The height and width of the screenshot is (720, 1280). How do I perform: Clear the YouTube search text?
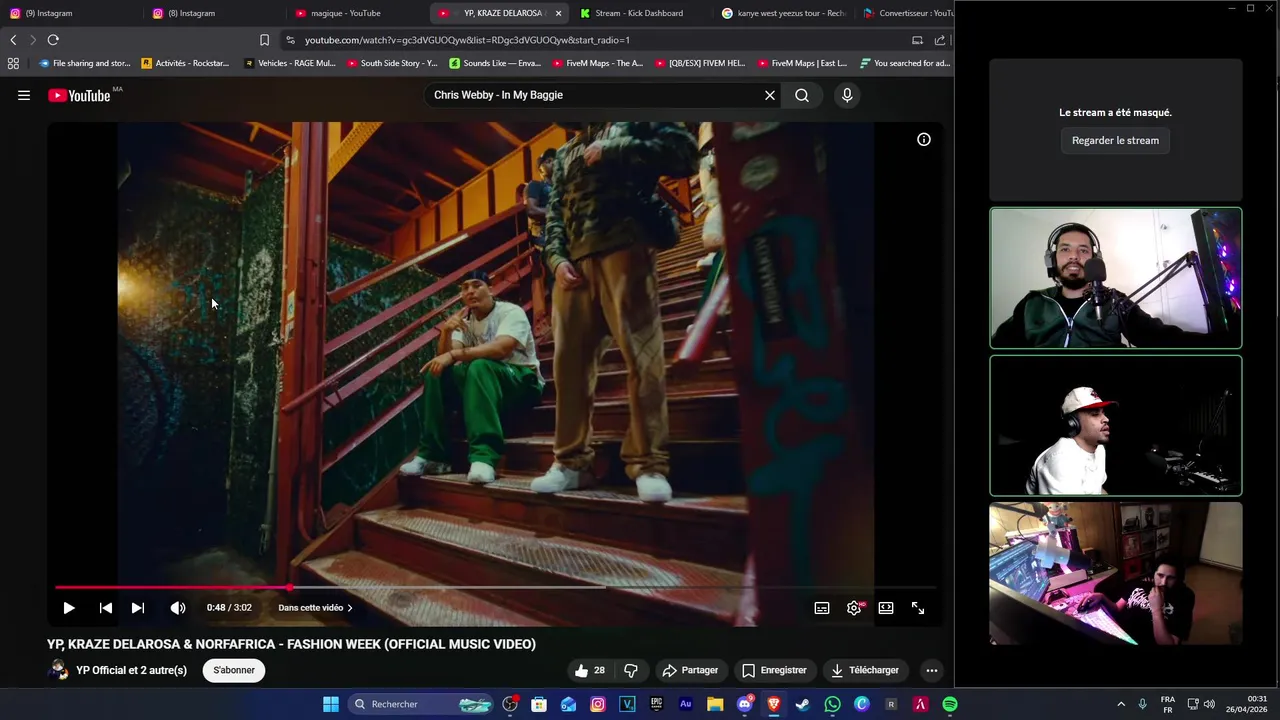point(770,95)
